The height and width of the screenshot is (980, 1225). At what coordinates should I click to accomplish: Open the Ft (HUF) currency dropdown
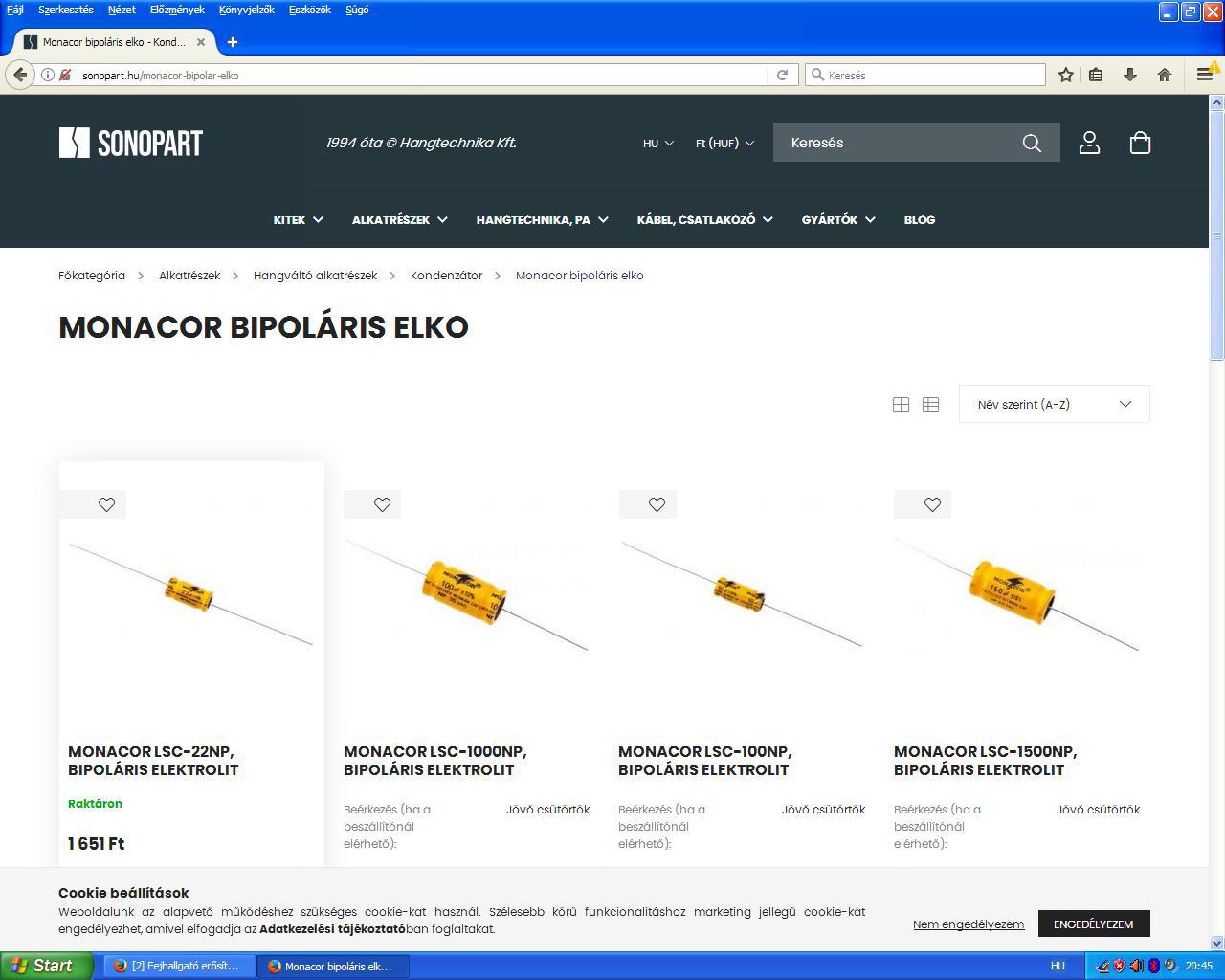(724, 143)
